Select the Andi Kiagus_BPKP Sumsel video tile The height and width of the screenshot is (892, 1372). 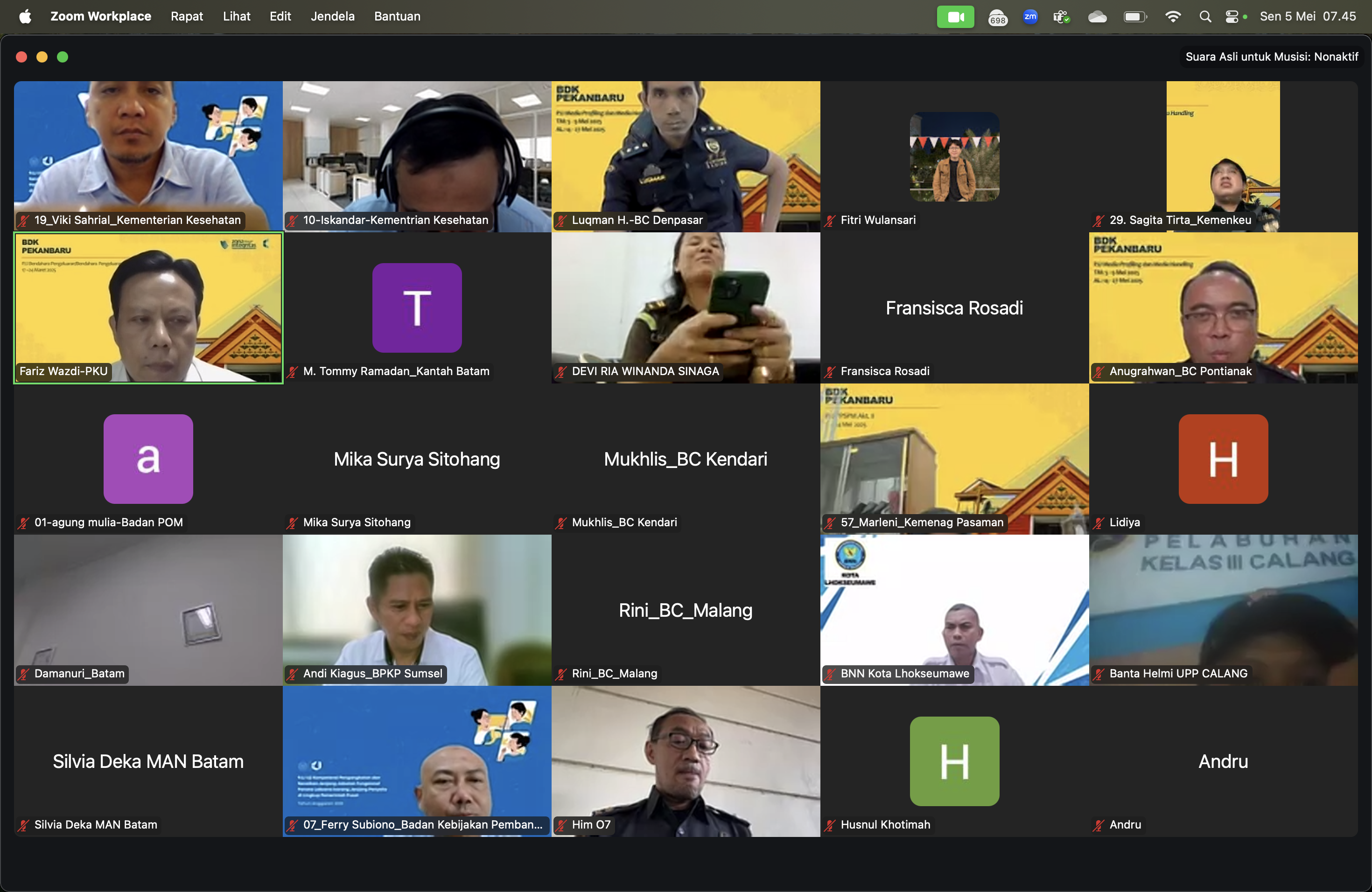click(x=417, y=610)
